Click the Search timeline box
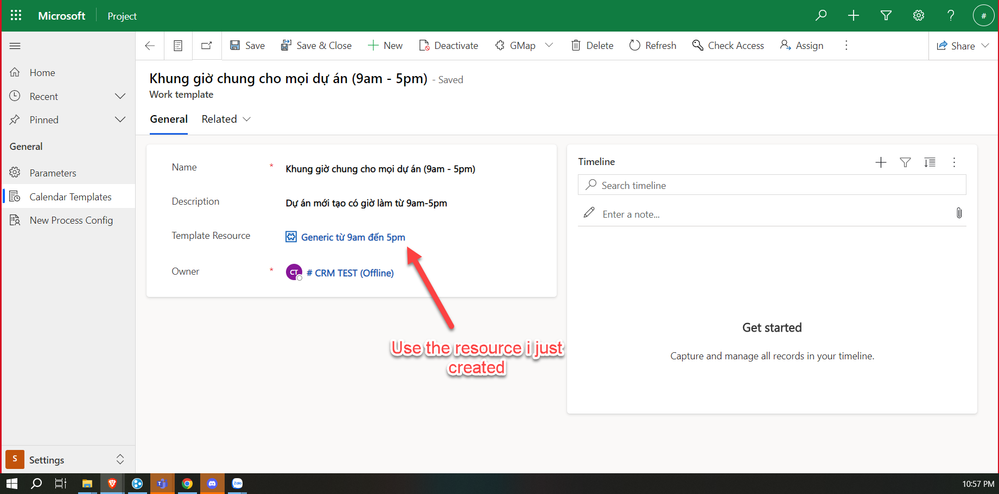 tap(772, 185)
